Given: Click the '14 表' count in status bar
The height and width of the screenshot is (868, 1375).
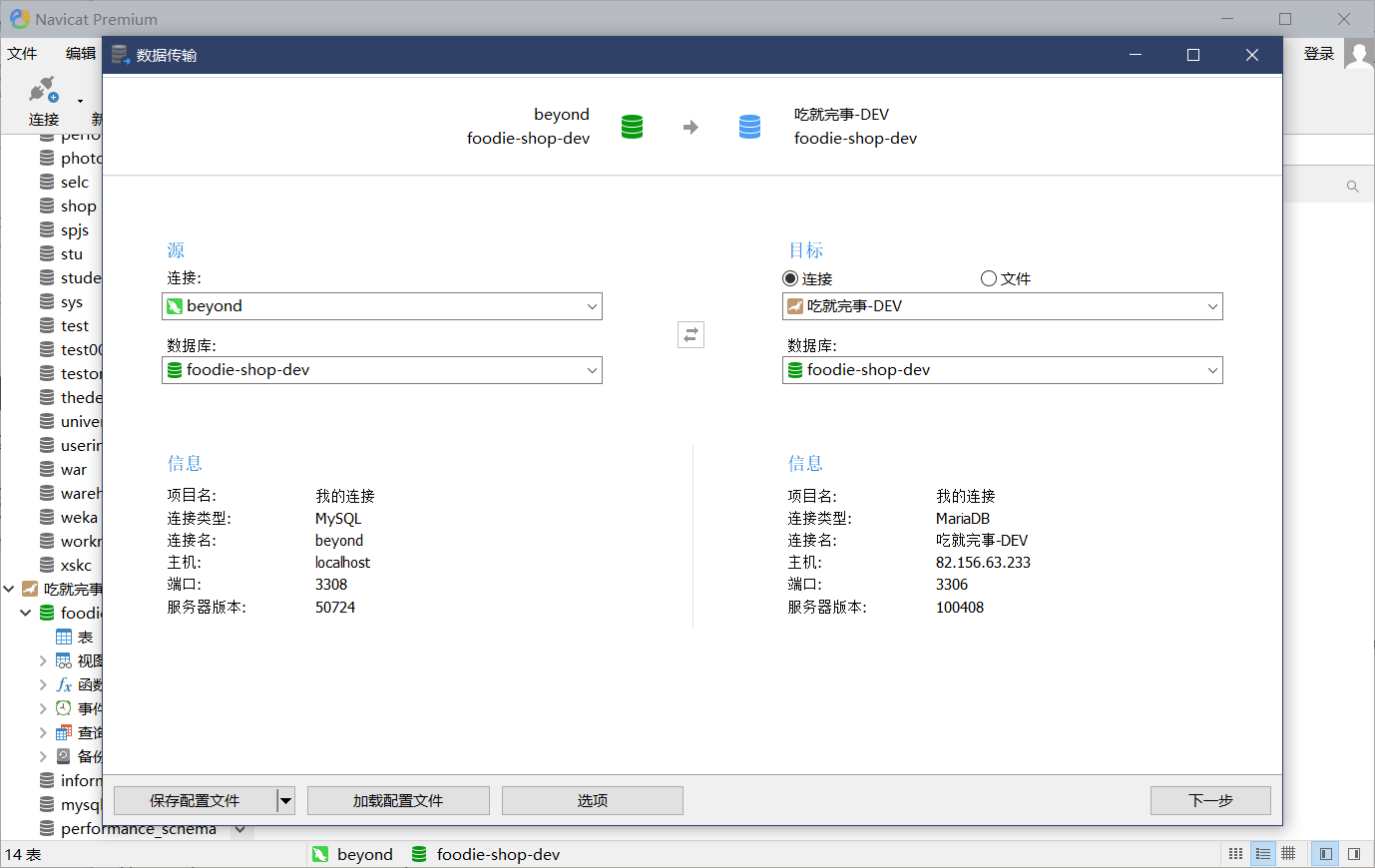Looking at the screenshot, I should [x=23, y=854].
